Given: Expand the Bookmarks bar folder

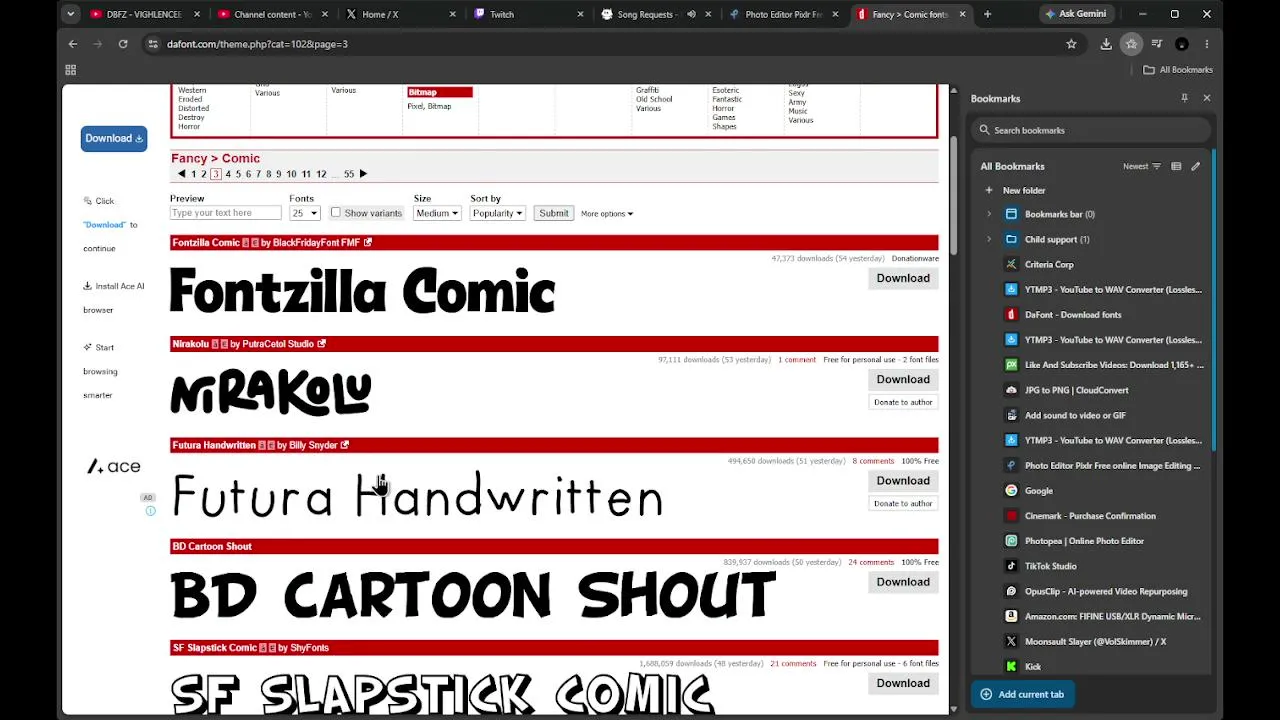Looking at the screenshot, I should (x=989, y=214).
